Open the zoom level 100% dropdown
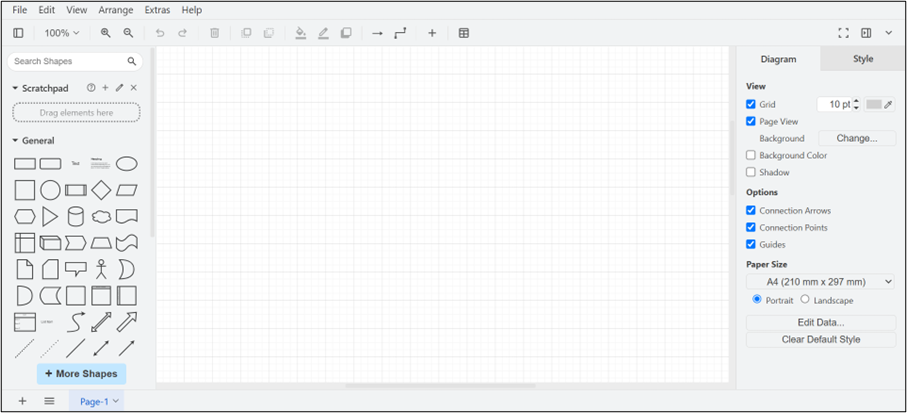The image size is (907, 413). click(61, 33)
